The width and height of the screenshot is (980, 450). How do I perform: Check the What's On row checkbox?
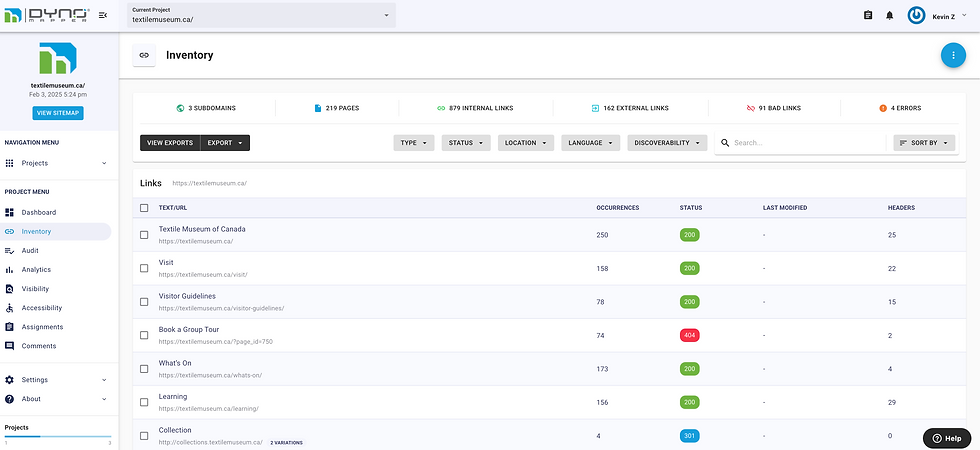click(x=144, y=369)
